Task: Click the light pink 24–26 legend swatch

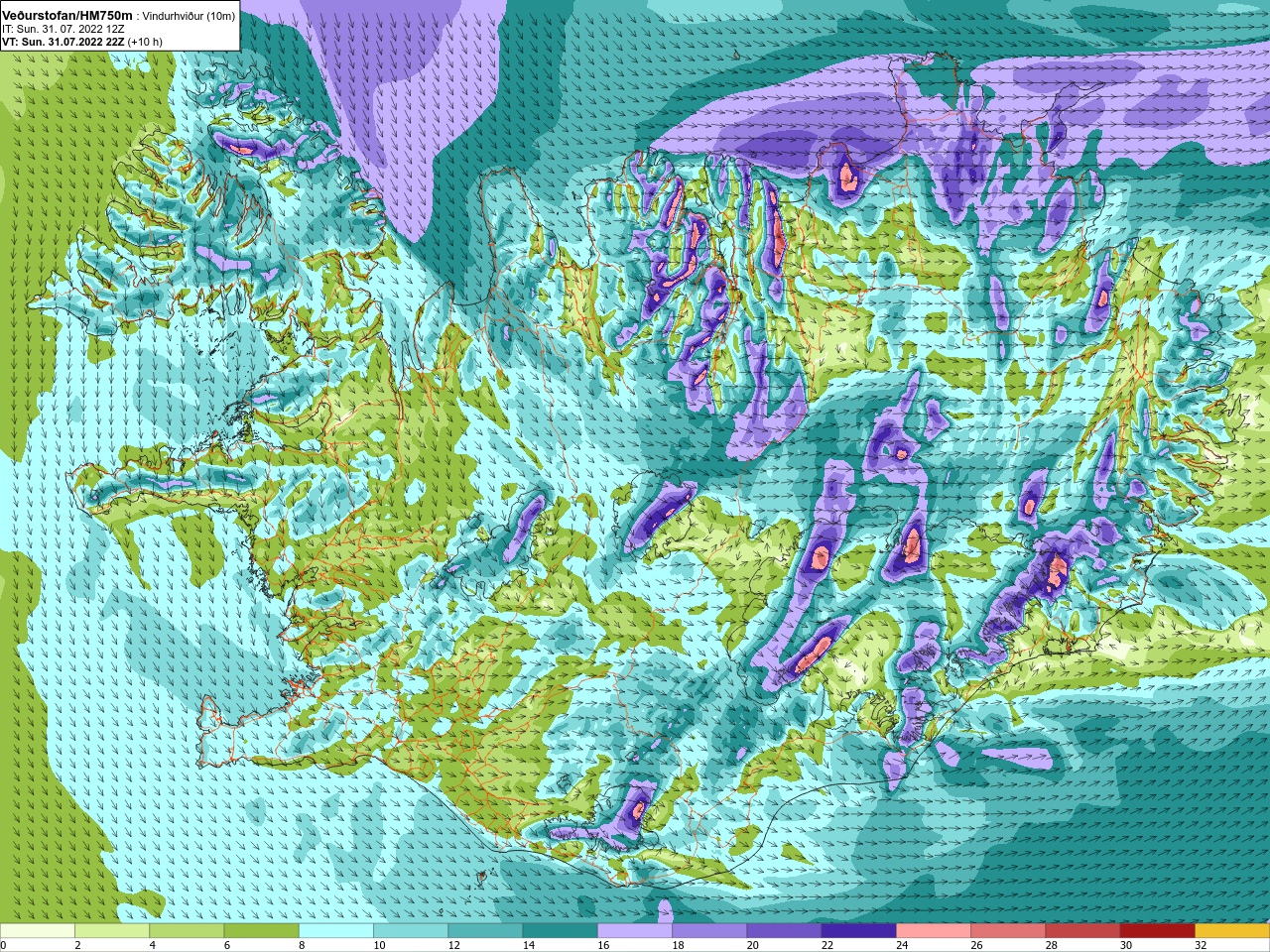Action: 934,930
